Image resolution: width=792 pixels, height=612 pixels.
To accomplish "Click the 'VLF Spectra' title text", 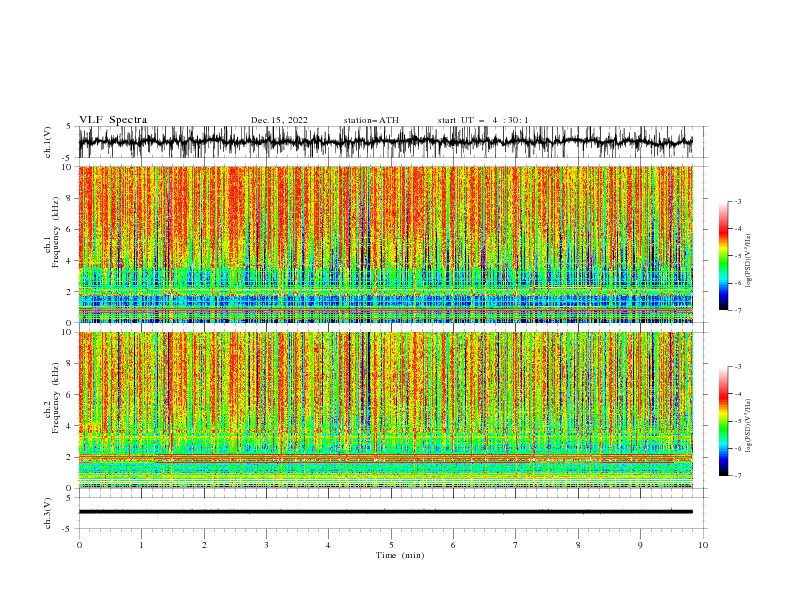I will pyautogui.click(x=113, y=120).
